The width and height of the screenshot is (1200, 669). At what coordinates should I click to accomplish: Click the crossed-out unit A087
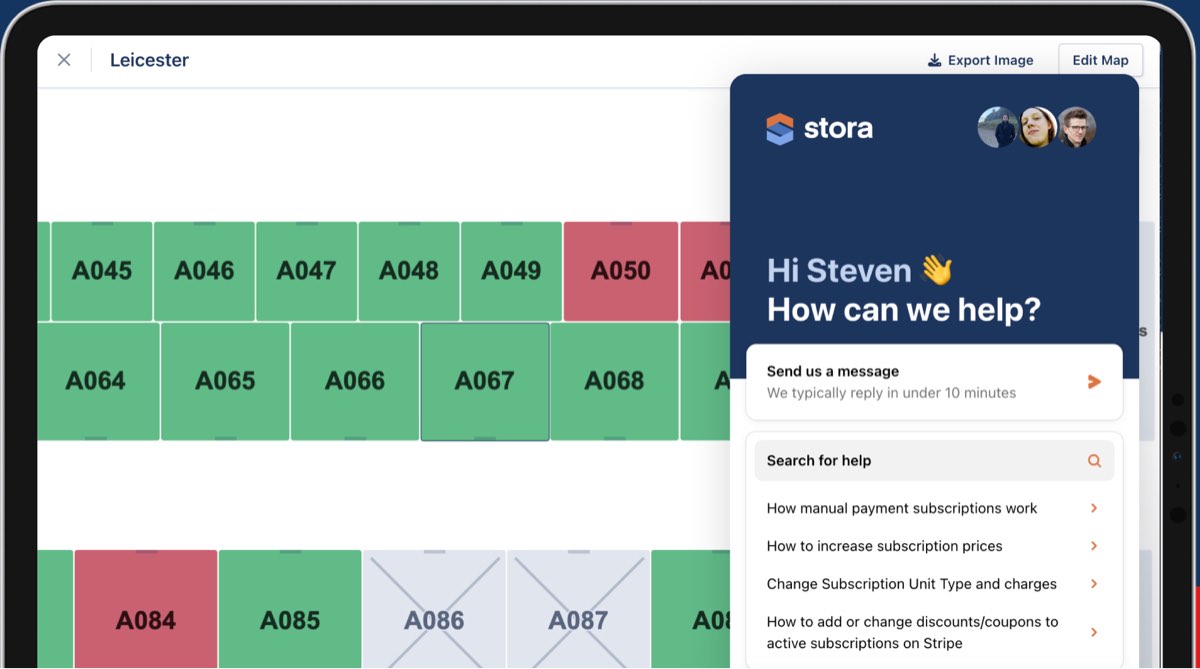click(578, 609)
